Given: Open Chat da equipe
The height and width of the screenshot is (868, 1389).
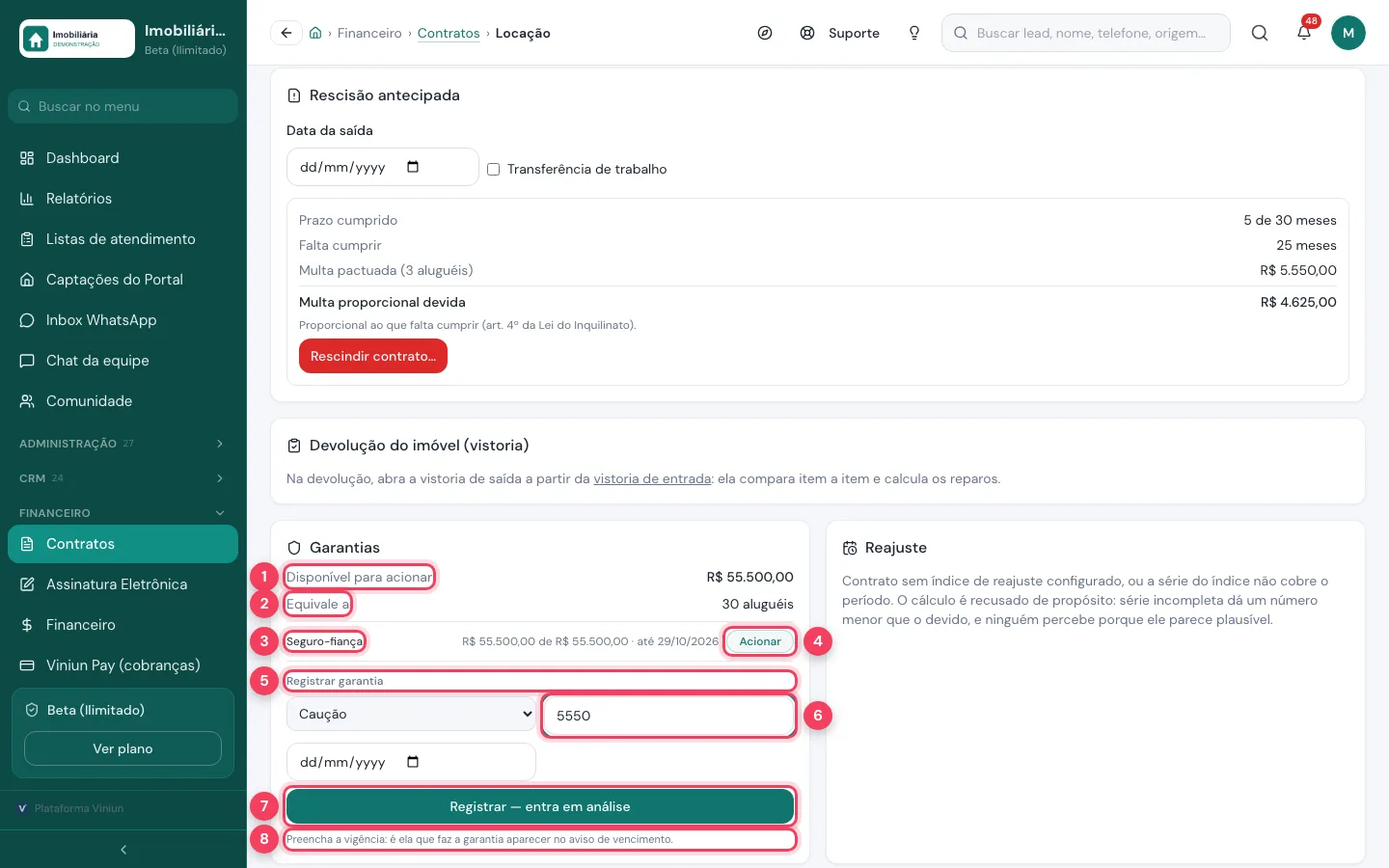Looking at the screenshot, I should tap(123, 361).
